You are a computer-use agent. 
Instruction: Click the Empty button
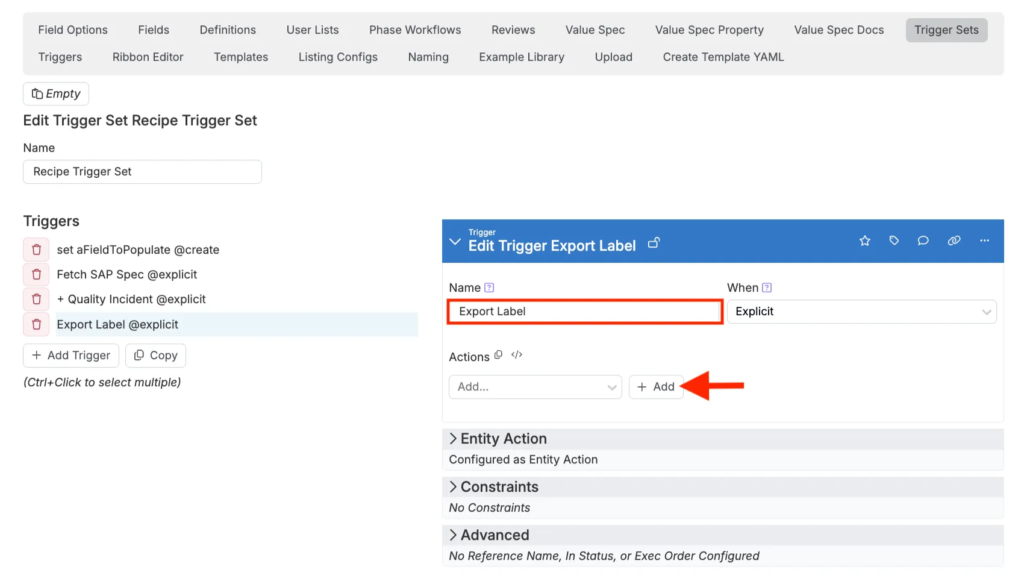pos(56,93)
